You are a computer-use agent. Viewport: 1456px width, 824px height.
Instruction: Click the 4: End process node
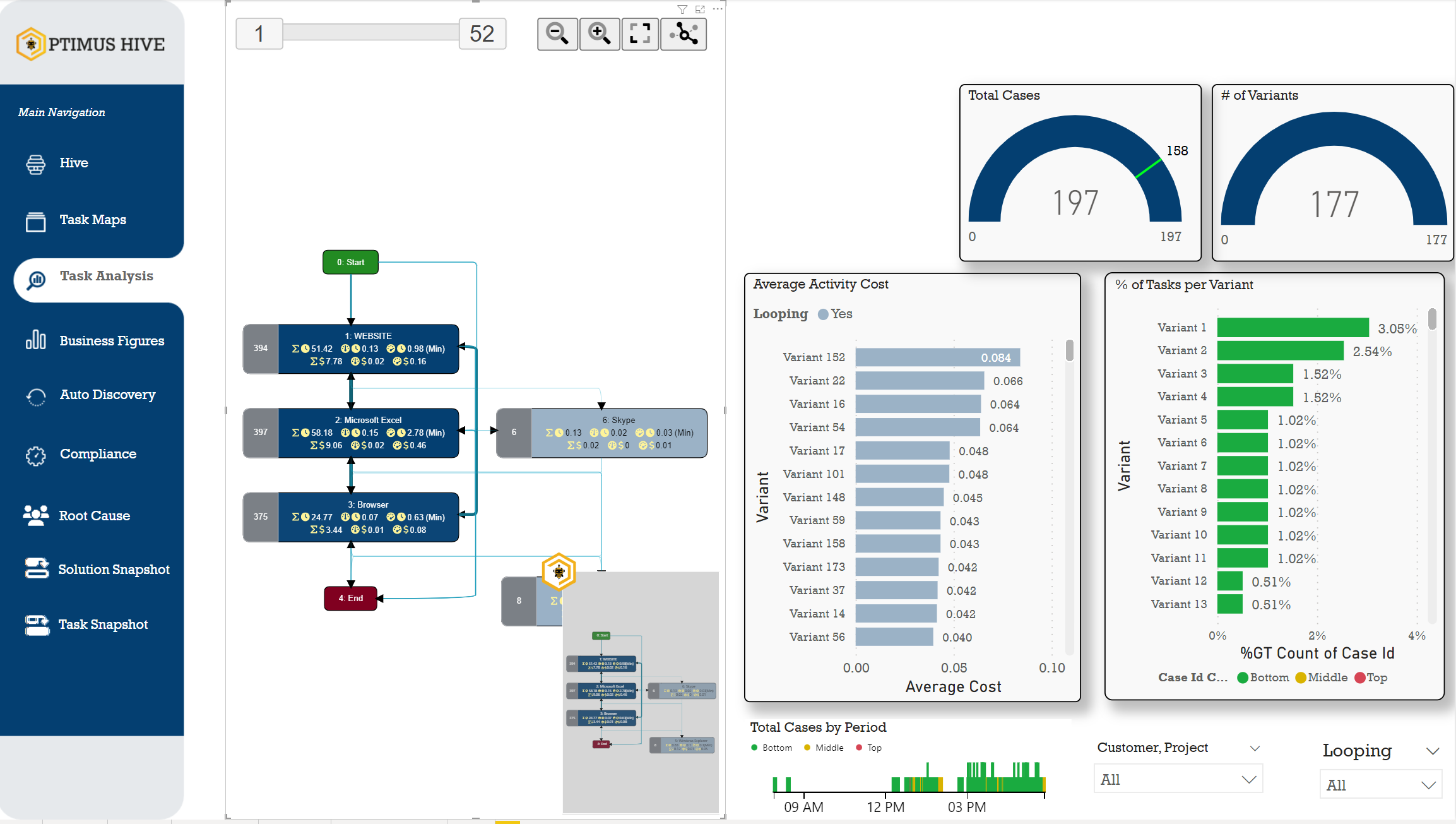pos(350,598)
